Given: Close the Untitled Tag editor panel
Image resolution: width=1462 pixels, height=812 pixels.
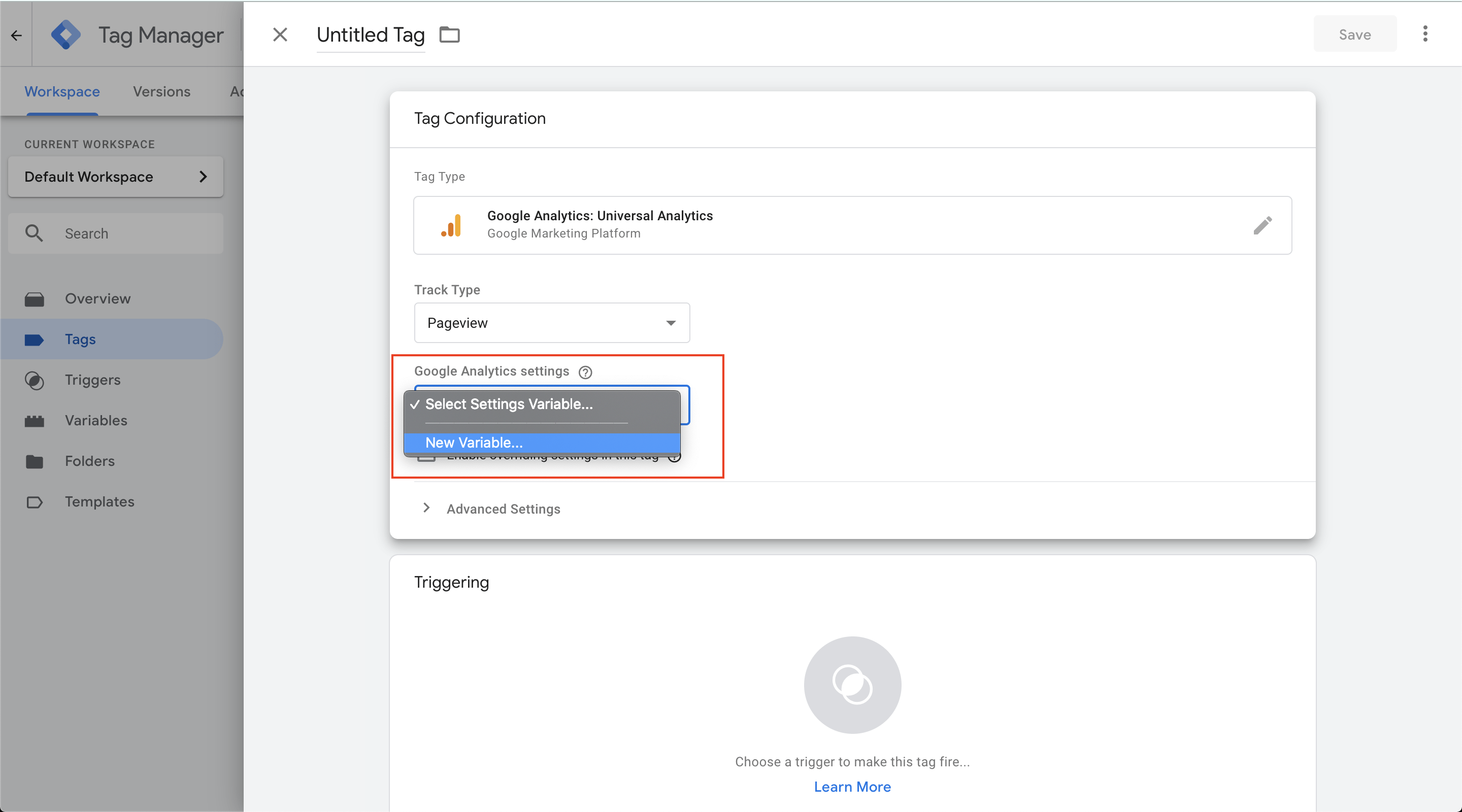Looking at the screenshot, I should point(280,35).
